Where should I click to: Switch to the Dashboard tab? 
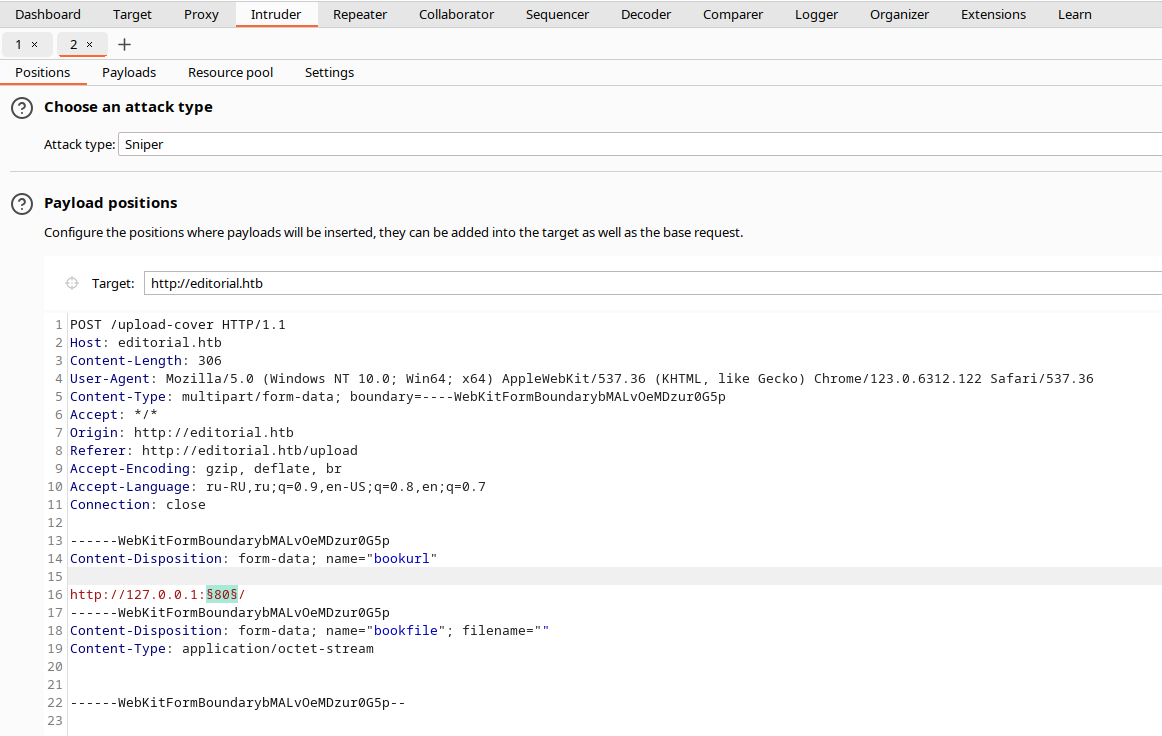pos(48,14)
